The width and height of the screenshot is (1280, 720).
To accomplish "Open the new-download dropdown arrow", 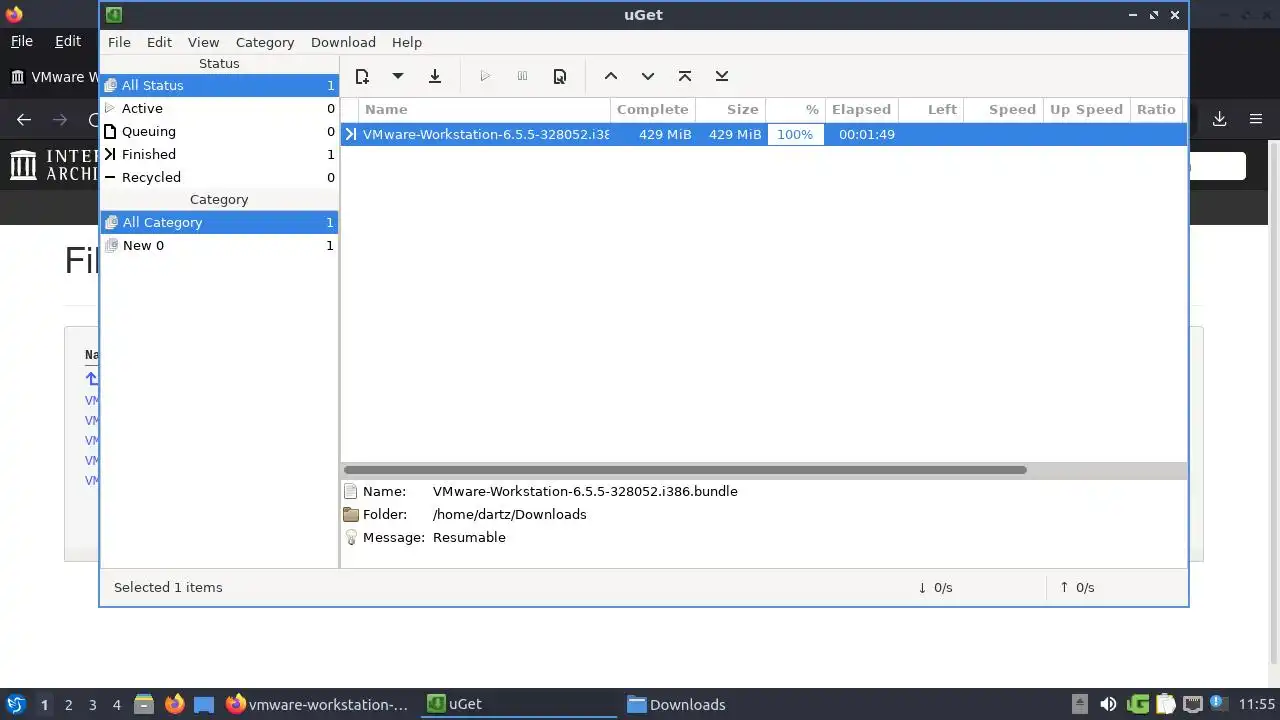I will [397, 76].
